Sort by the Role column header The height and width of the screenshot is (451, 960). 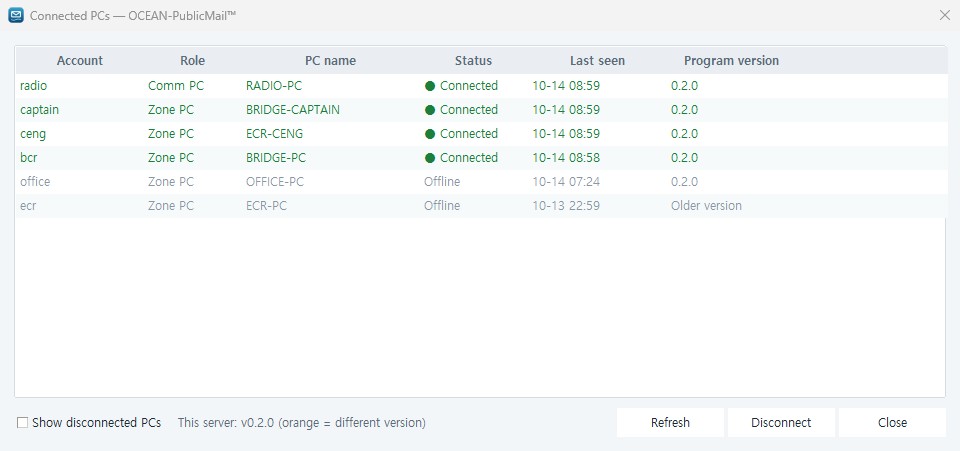(x=192, y=61)
